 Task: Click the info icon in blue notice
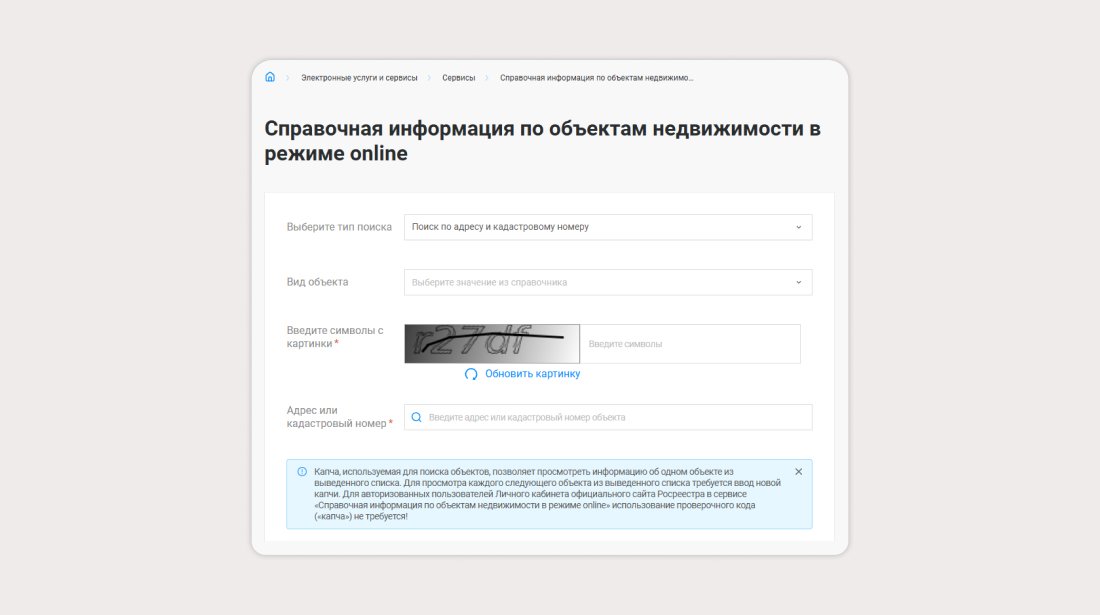[302, 472]
